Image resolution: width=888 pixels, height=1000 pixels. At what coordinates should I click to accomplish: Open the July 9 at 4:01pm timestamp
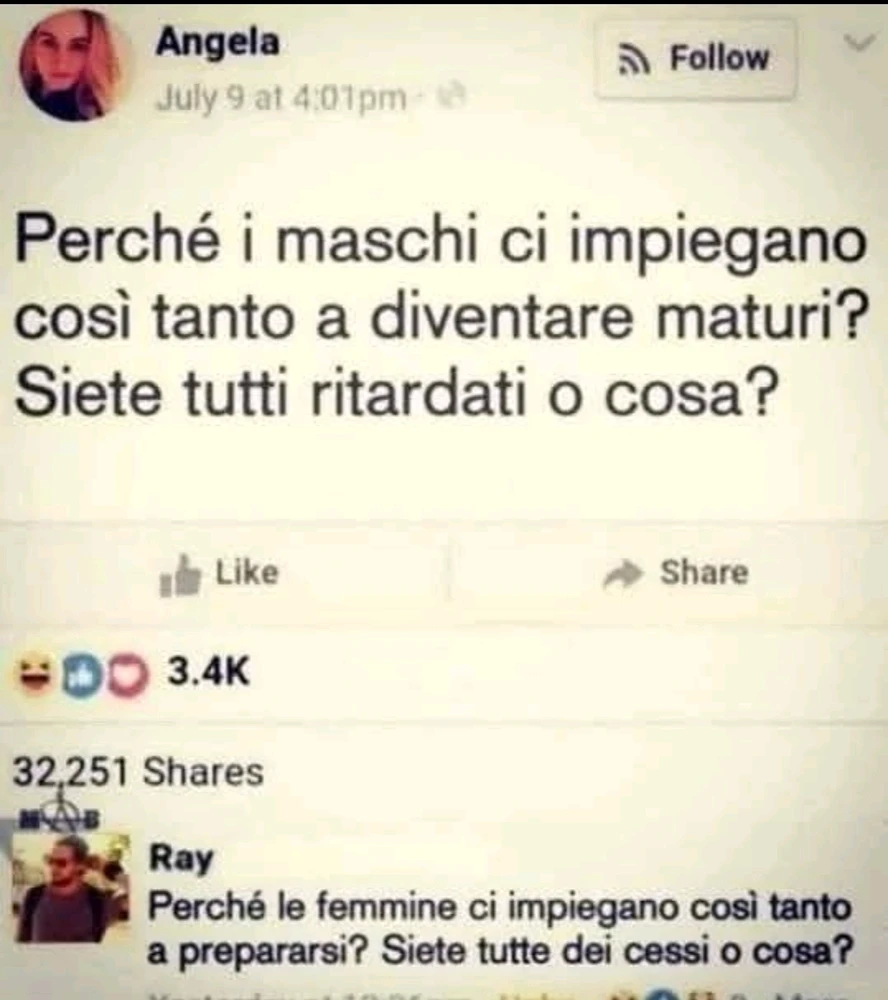281,98
